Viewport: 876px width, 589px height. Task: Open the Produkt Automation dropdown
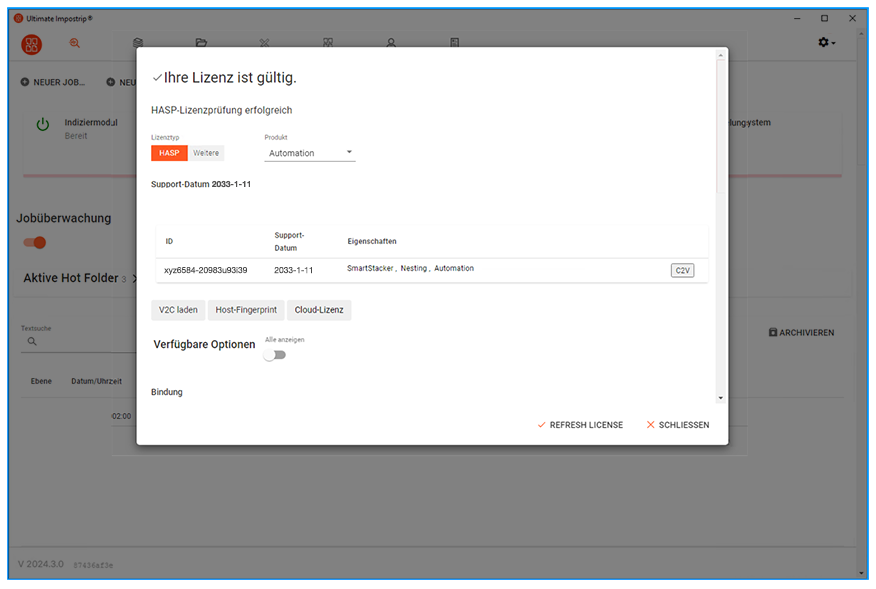coord(310,153)
